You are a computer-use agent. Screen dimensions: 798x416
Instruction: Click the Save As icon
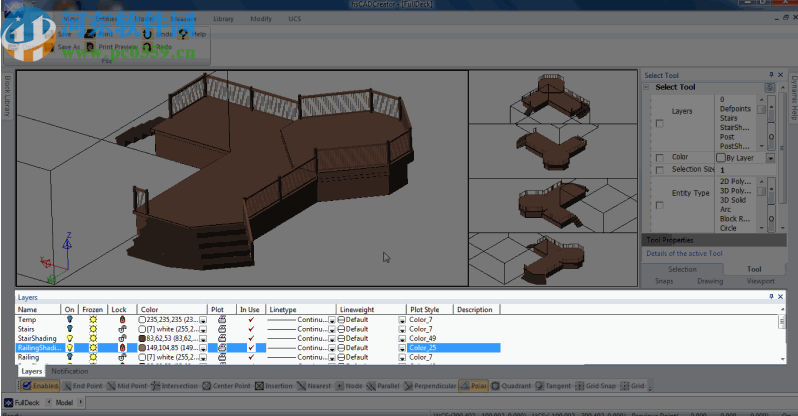pyautogui.click(x=48, y=46)
